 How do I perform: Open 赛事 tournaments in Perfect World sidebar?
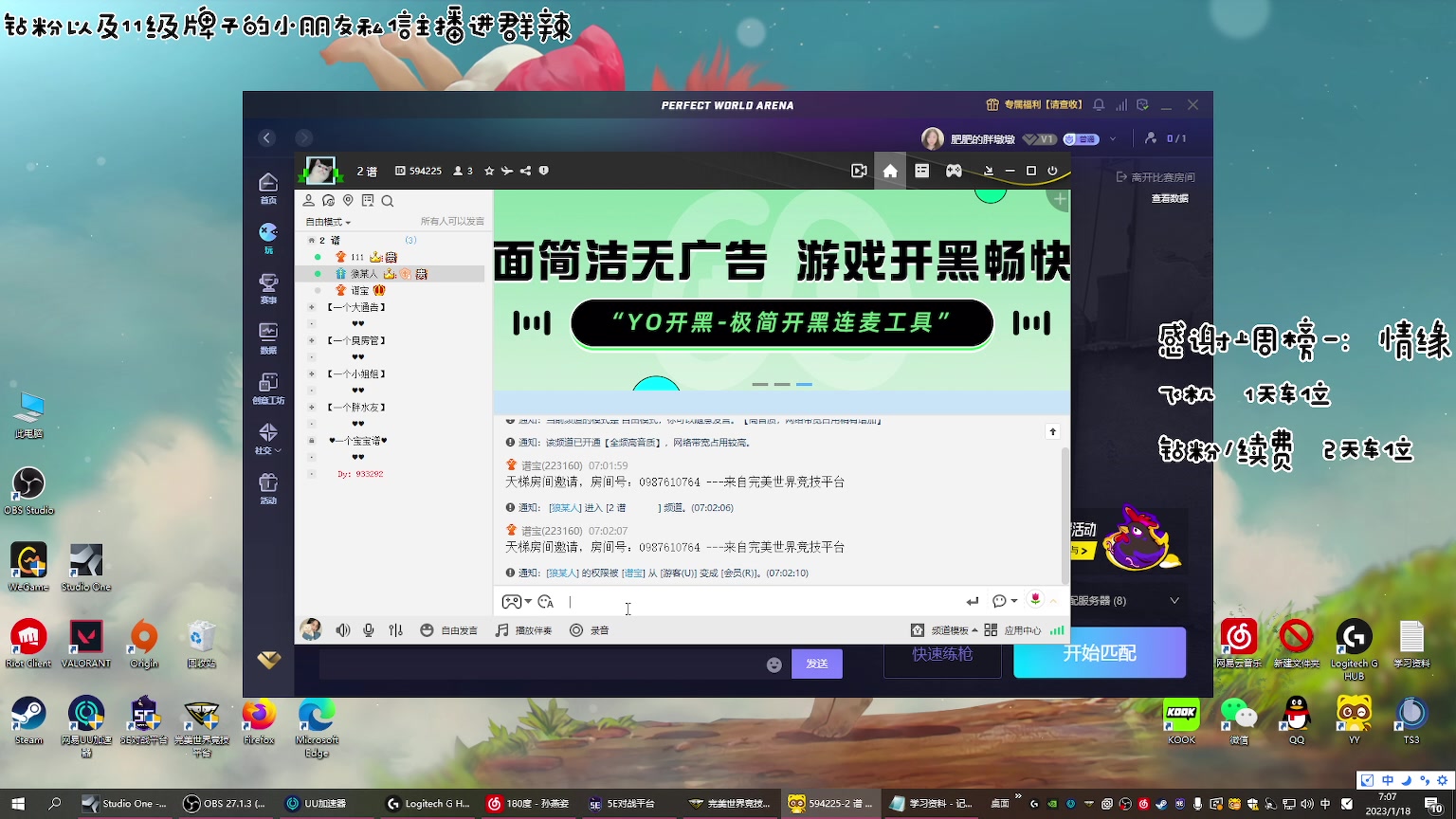tap(268, 288)
